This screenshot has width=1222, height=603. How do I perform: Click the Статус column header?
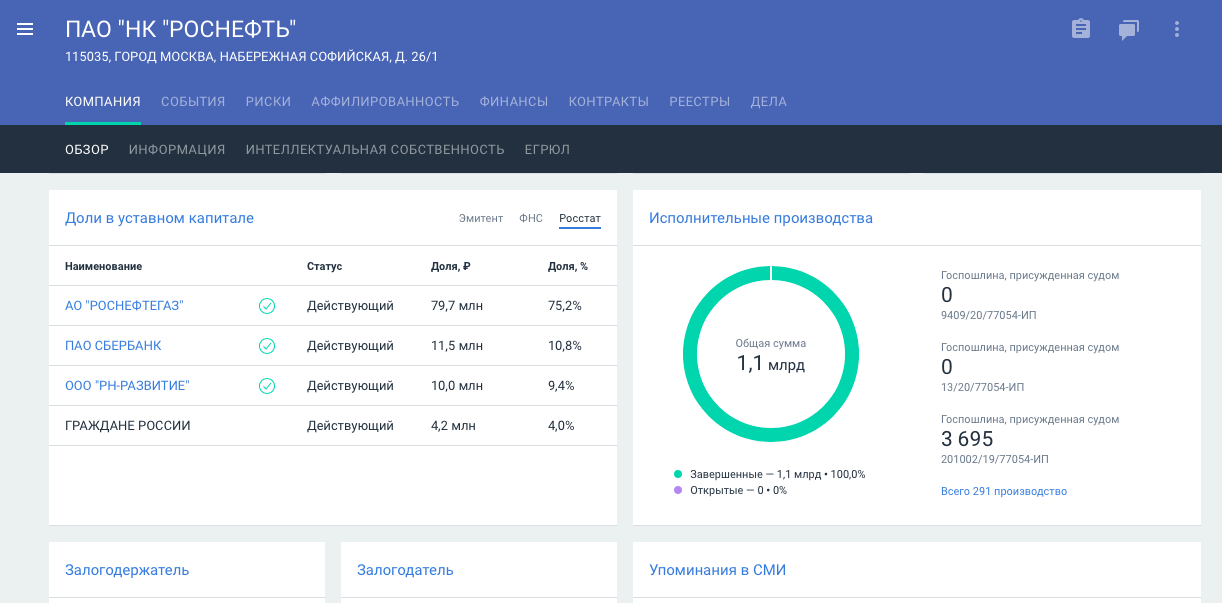(x=325, y=266)
